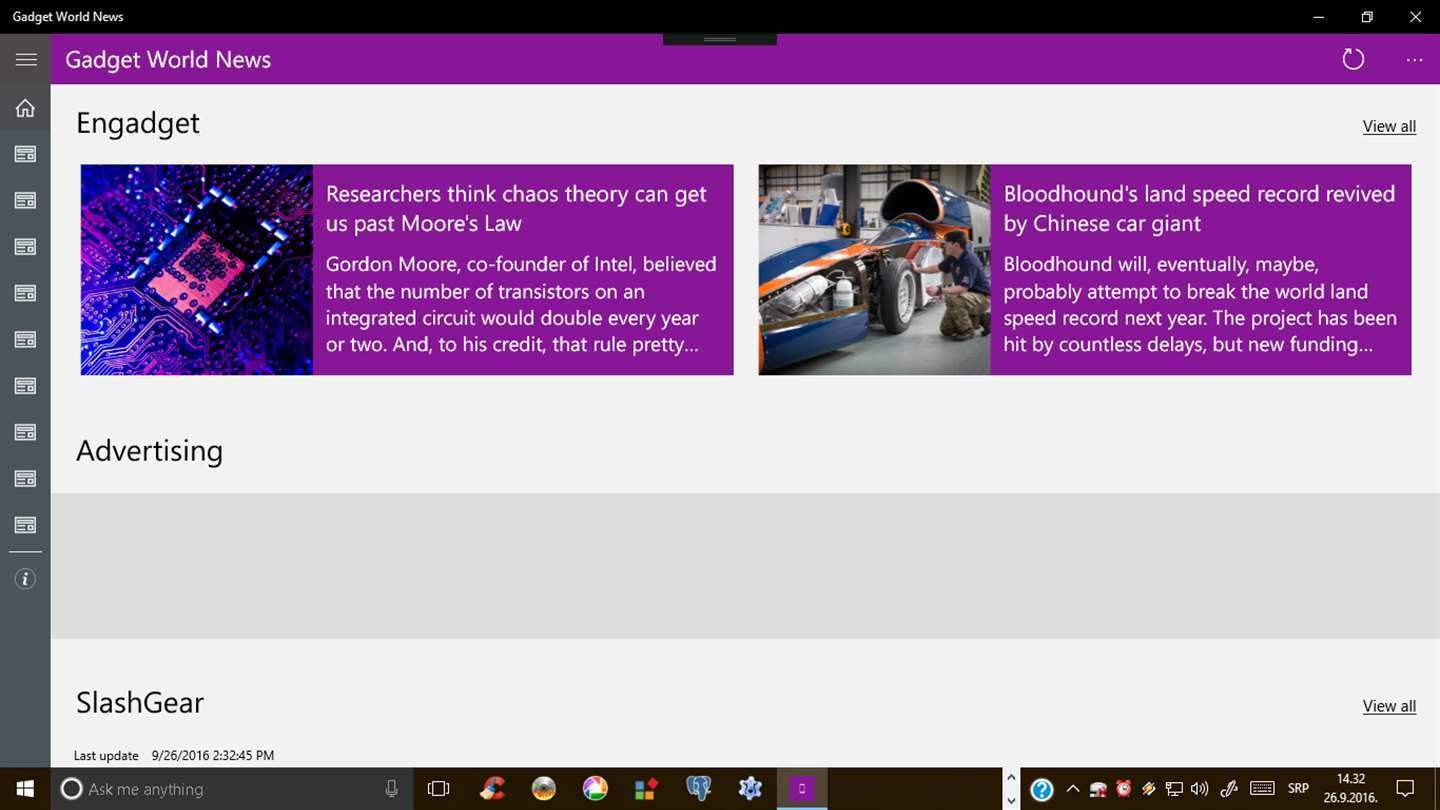The width and height of the screenshot is (1440, 810).
Task: Open the Bloodhound car photo thumbnail
Action: [x=874, y=270]
